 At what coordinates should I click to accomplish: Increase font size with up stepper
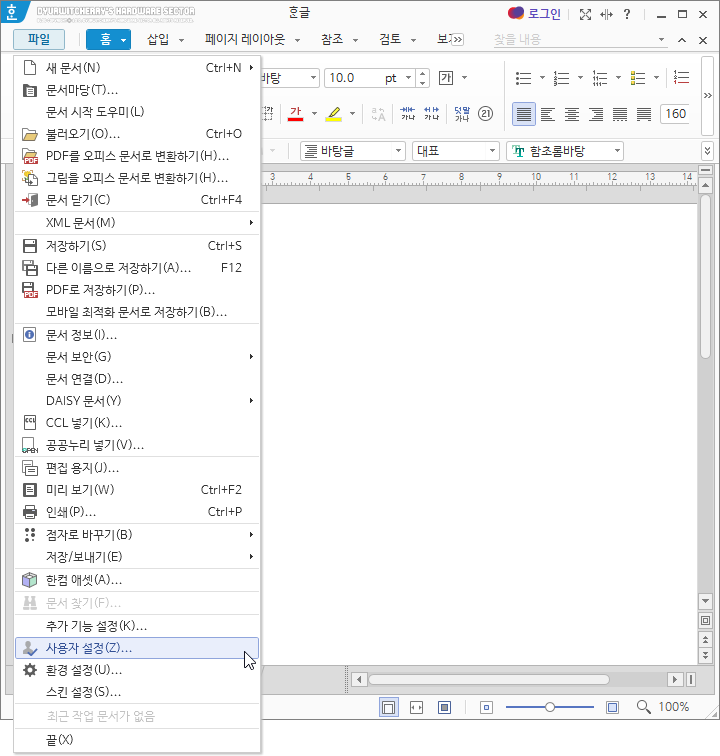tap(422, 74)
